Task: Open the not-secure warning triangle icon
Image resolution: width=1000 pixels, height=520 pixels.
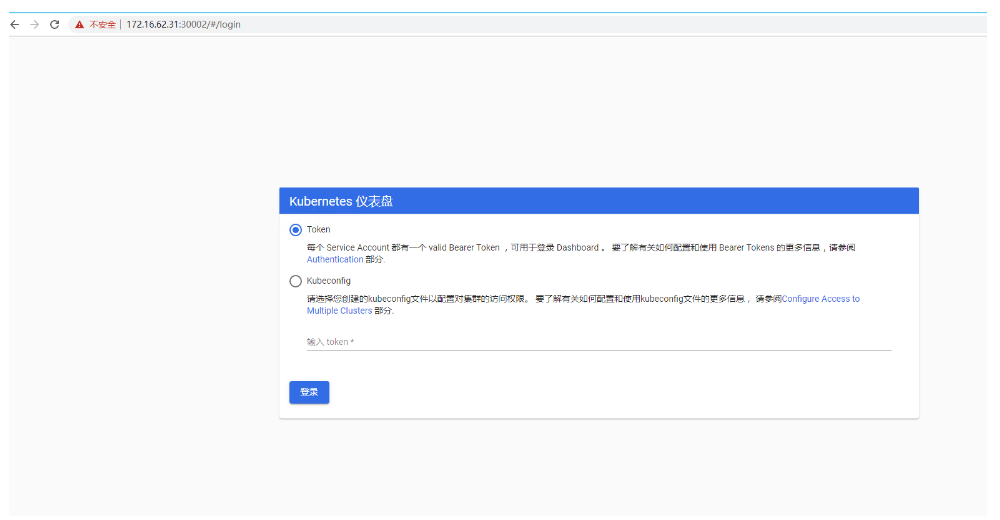Action: pos(79,25)
